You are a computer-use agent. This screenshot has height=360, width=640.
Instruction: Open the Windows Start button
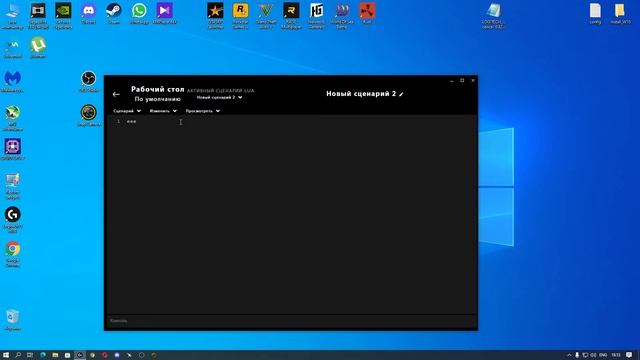6,355
